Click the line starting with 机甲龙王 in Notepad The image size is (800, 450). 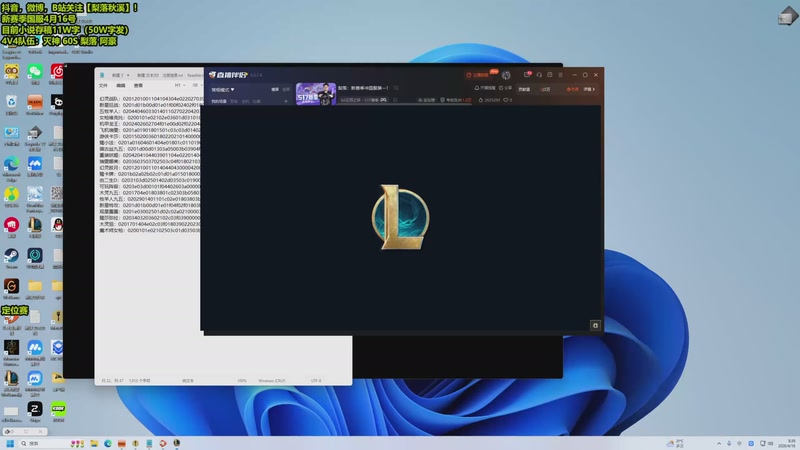tap(150, 123)
